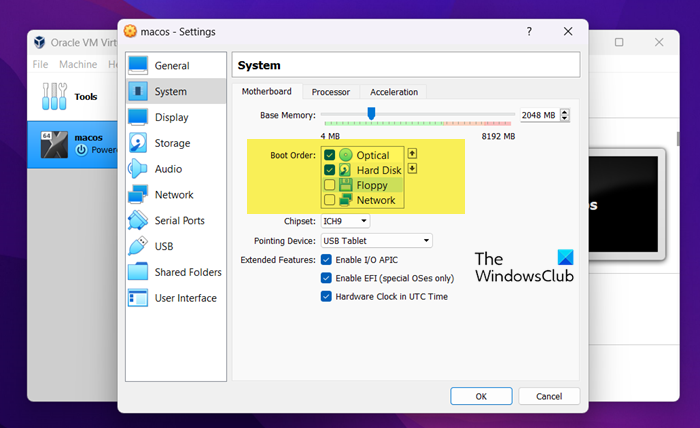
Task: Click the Settings gear icon in title bar
Action: (x=130, y=31)
